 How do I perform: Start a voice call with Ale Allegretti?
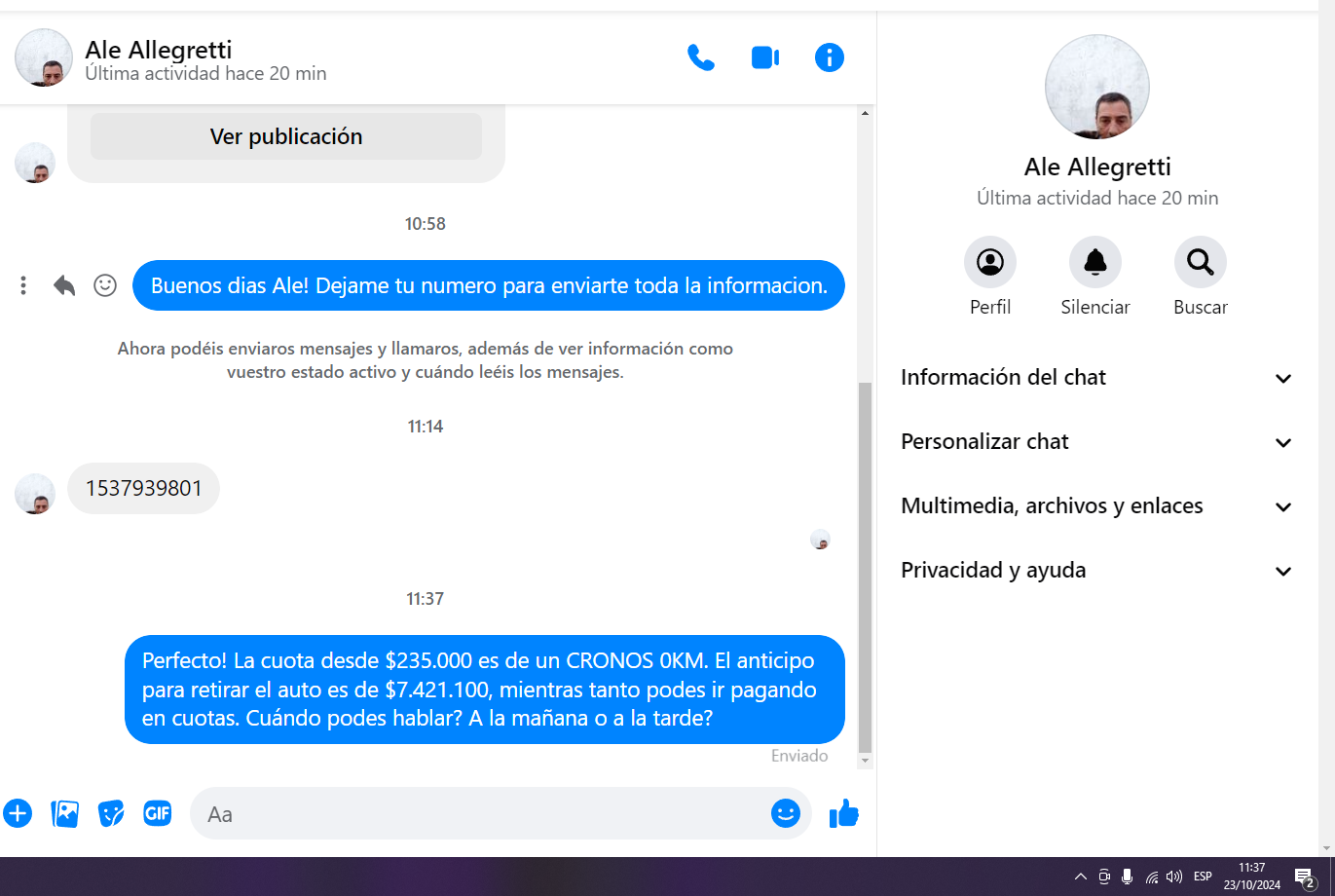click(x=701, y=57)
